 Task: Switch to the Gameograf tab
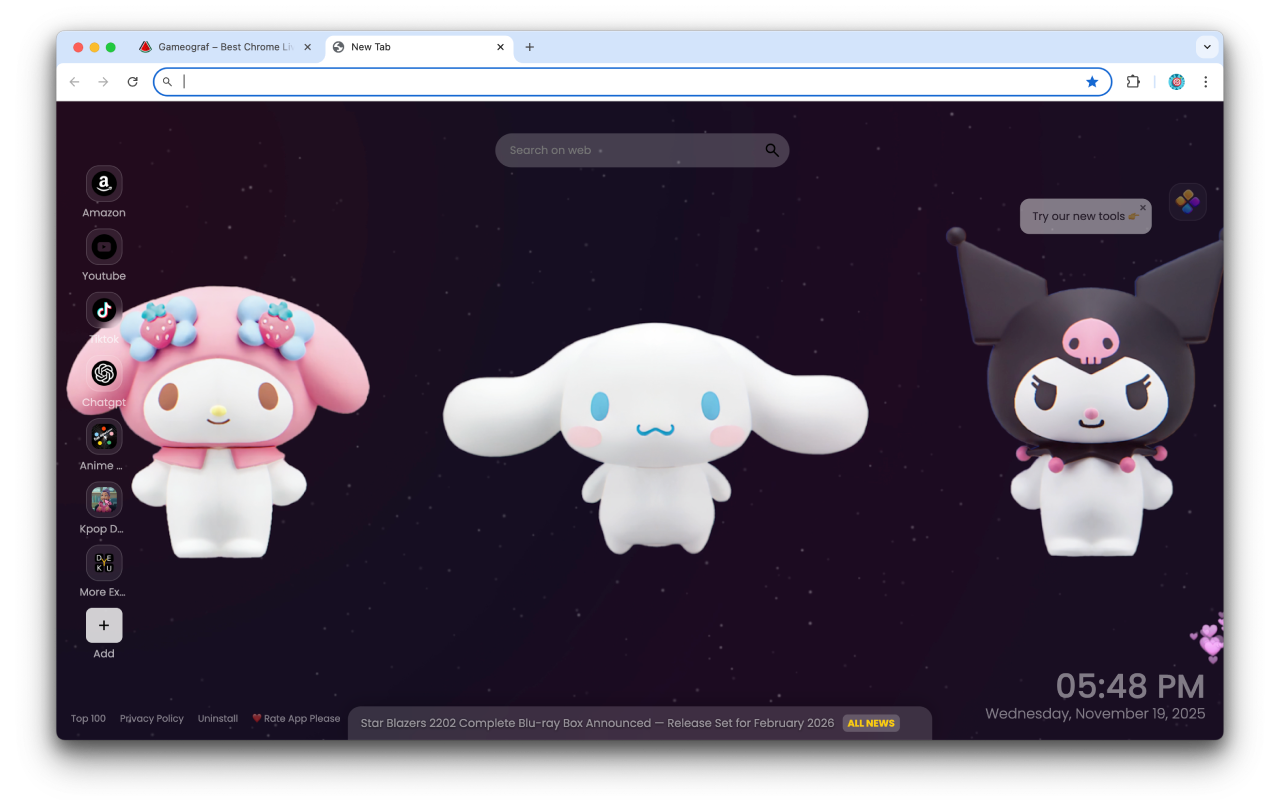[225, 47]
